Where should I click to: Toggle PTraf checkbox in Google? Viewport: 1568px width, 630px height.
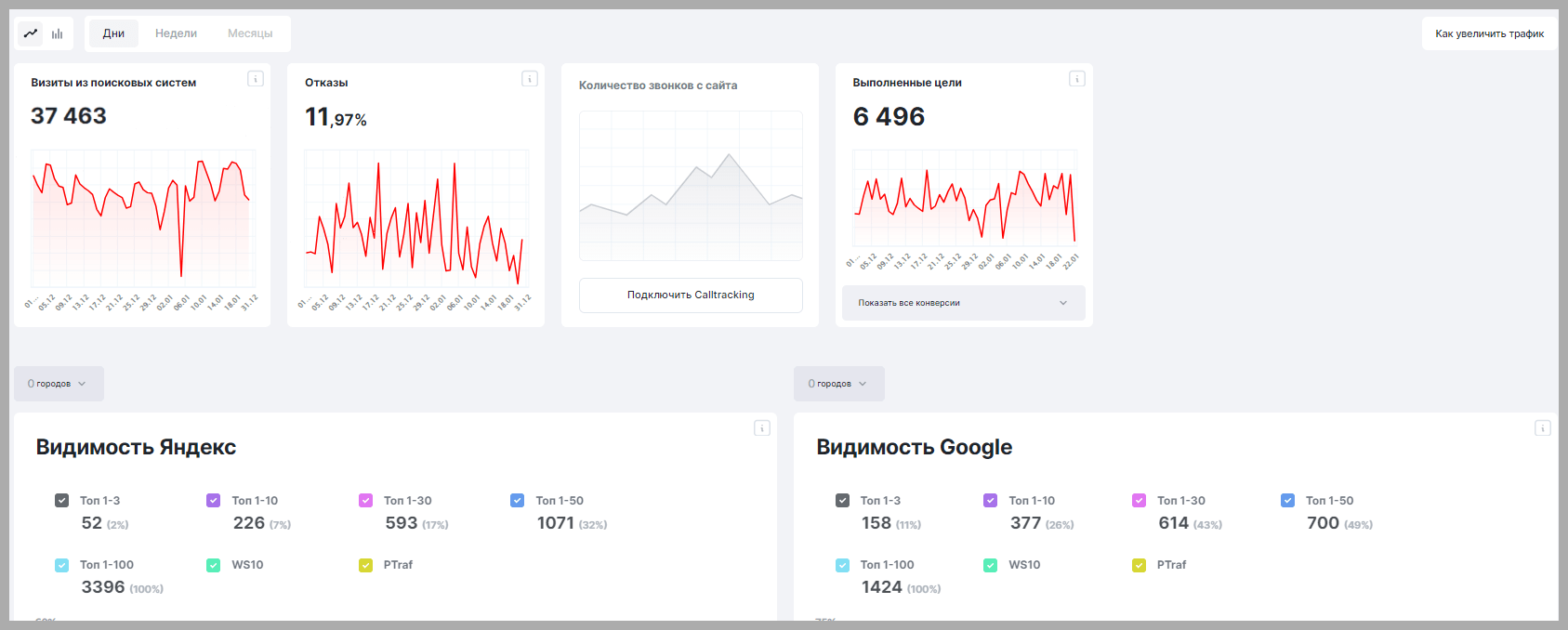tap(1139, 565)
